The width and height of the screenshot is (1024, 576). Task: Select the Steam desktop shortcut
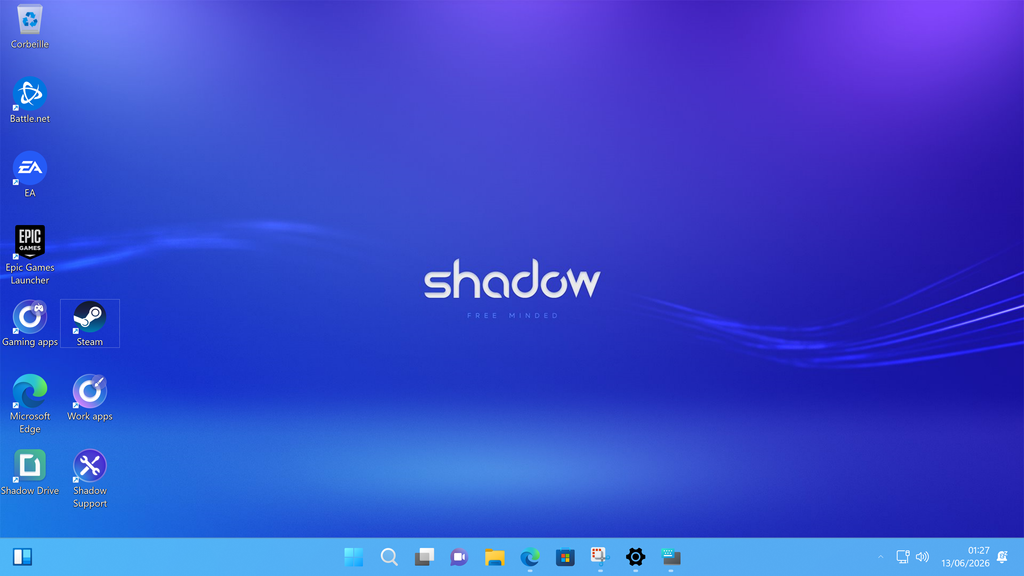click(89, 323)
